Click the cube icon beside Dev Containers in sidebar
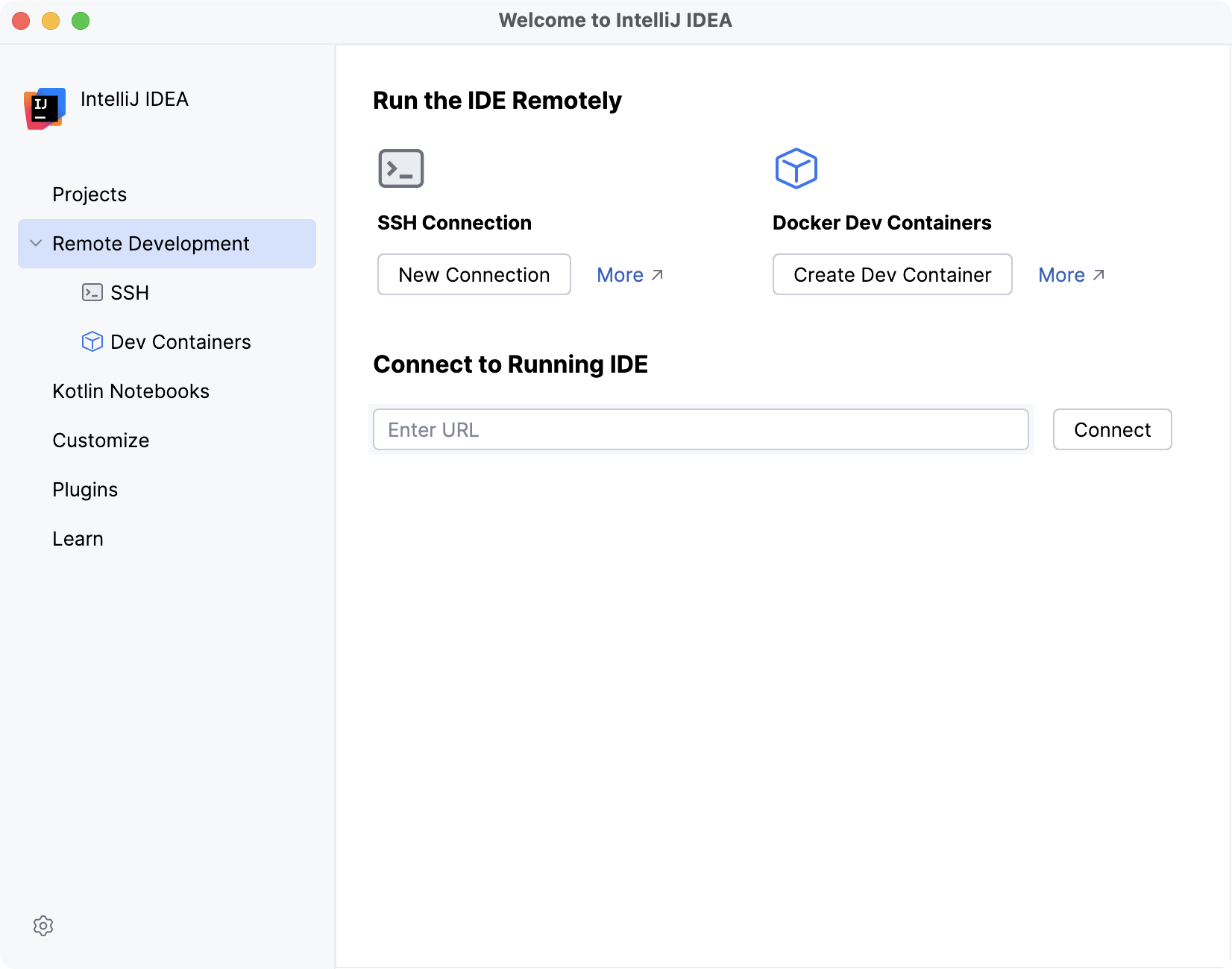The image size is (1232, 969). click(91, 341)
